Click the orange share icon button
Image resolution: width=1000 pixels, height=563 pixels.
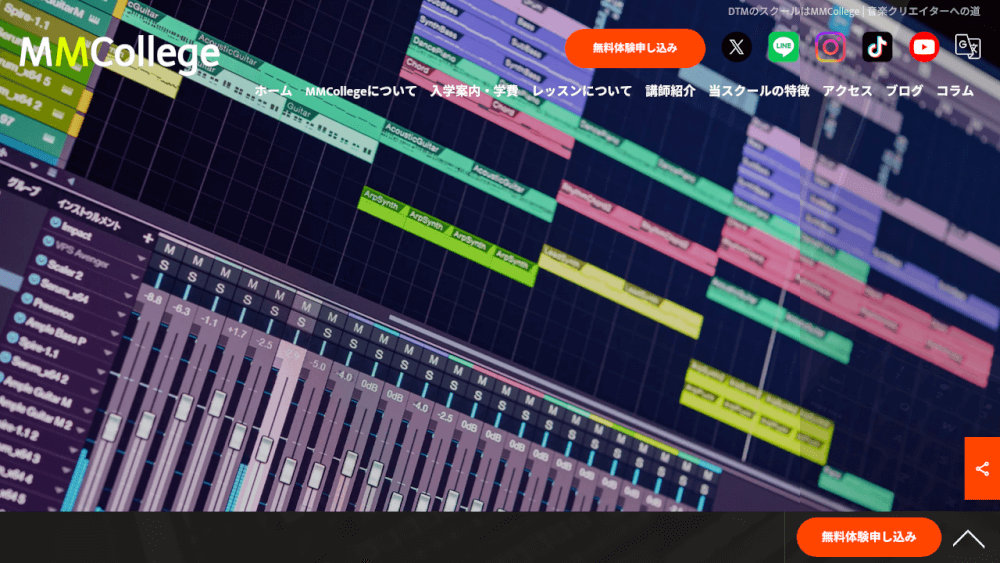pyautogui.click(x=982, y=469)
